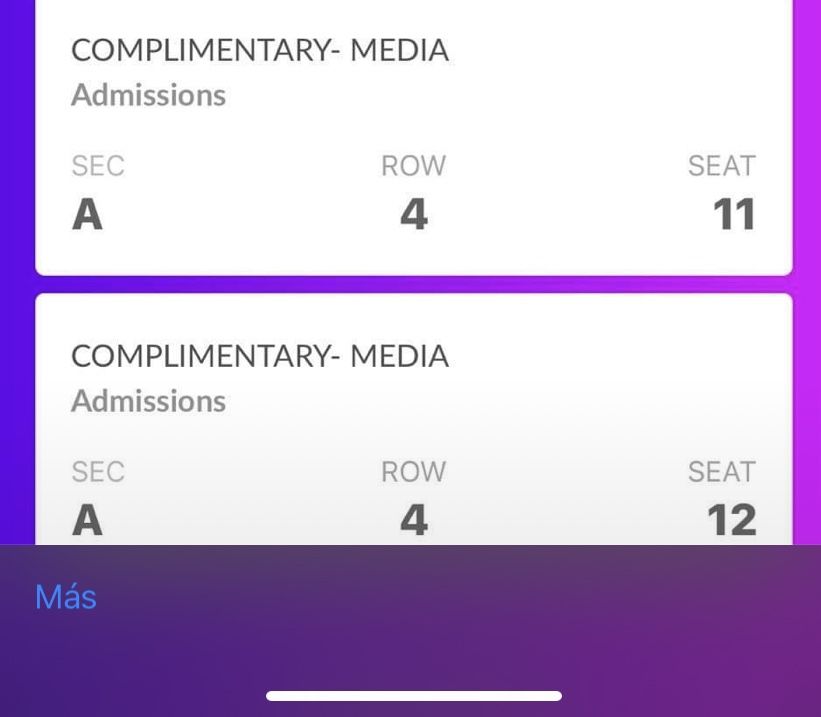Image resolution: width=821 pixels, height=717 pixels.
Task: Tap Admissions on the seat 12 ticket
Action: click(x=149, y=401)
